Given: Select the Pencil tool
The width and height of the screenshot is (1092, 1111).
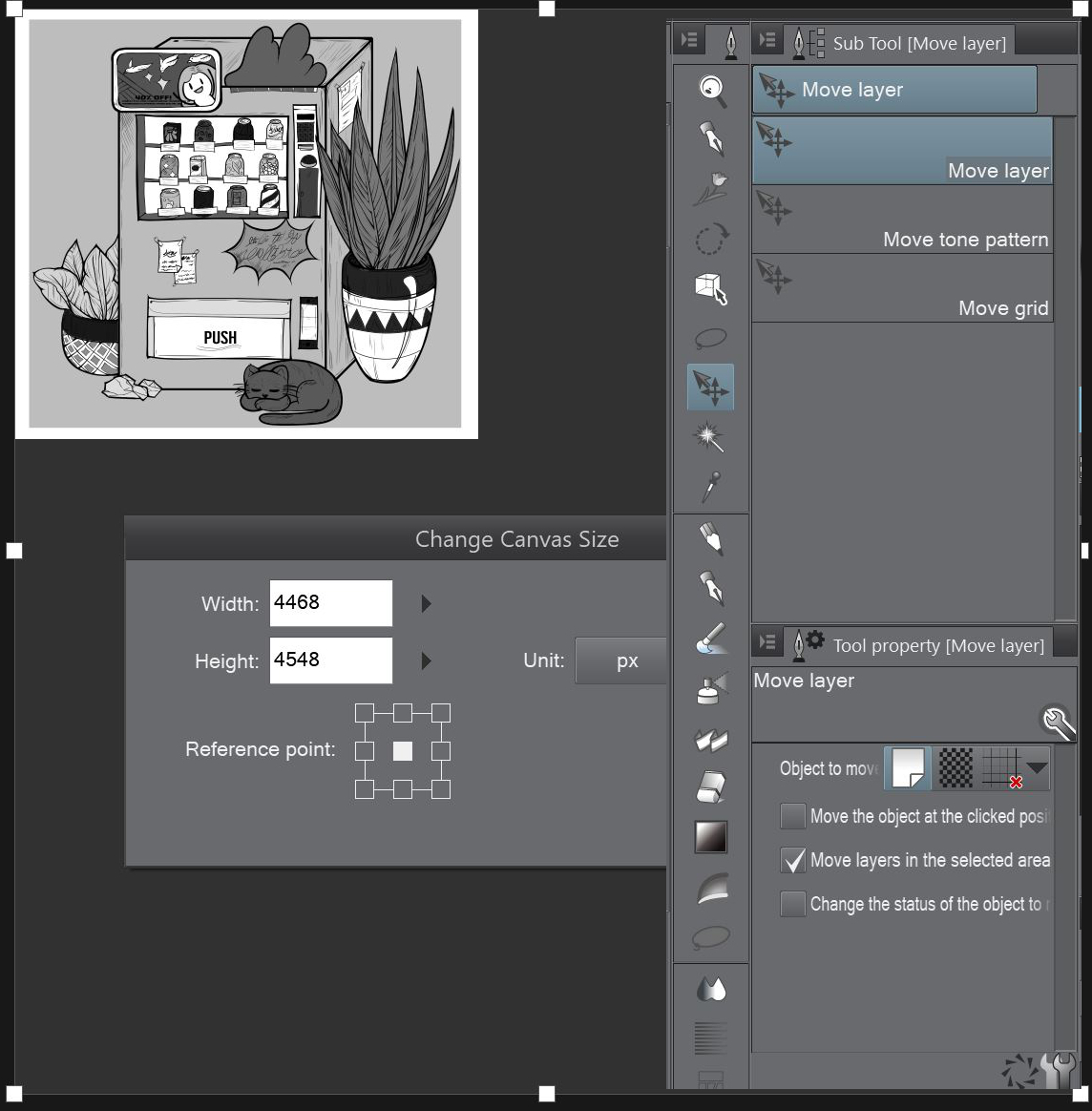Looking at the screenshot, I should click(711, 538).
